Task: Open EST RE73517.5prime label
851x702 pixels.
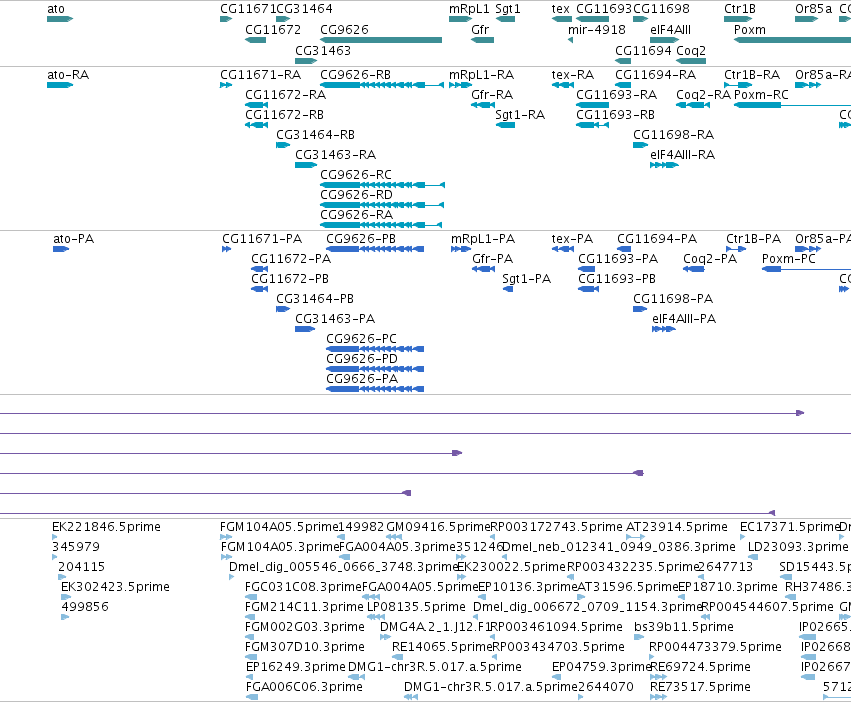Action: pos(700,686)
